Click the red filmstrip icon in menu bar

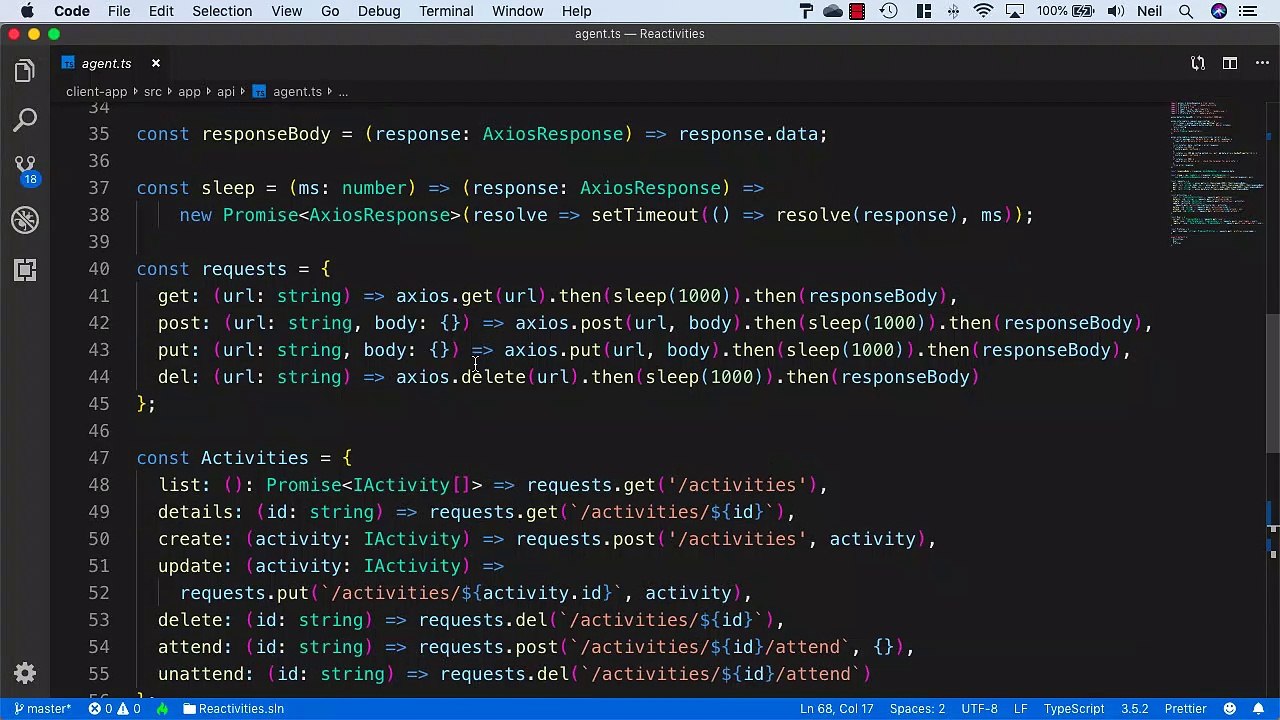click(857, 11)
